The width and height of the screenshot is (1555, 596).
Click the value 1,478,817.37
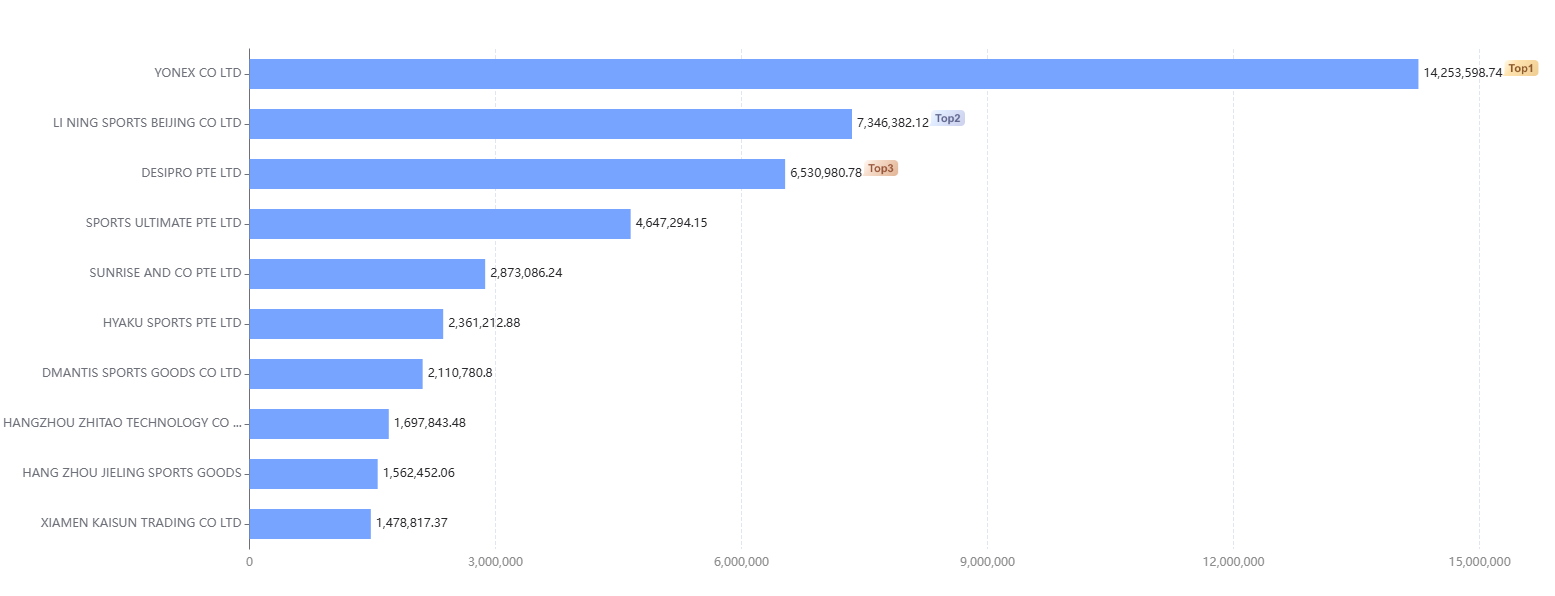(x=412, y=523)
